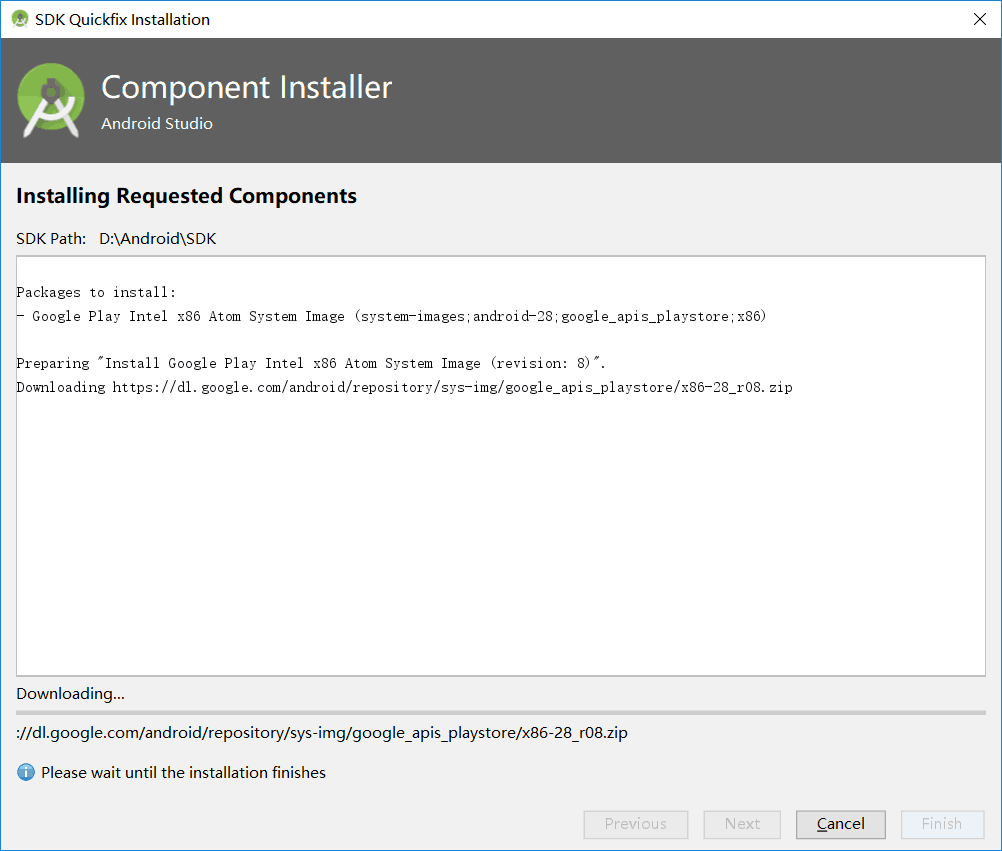Click the disabled Finish button

[x=942, y=824]
